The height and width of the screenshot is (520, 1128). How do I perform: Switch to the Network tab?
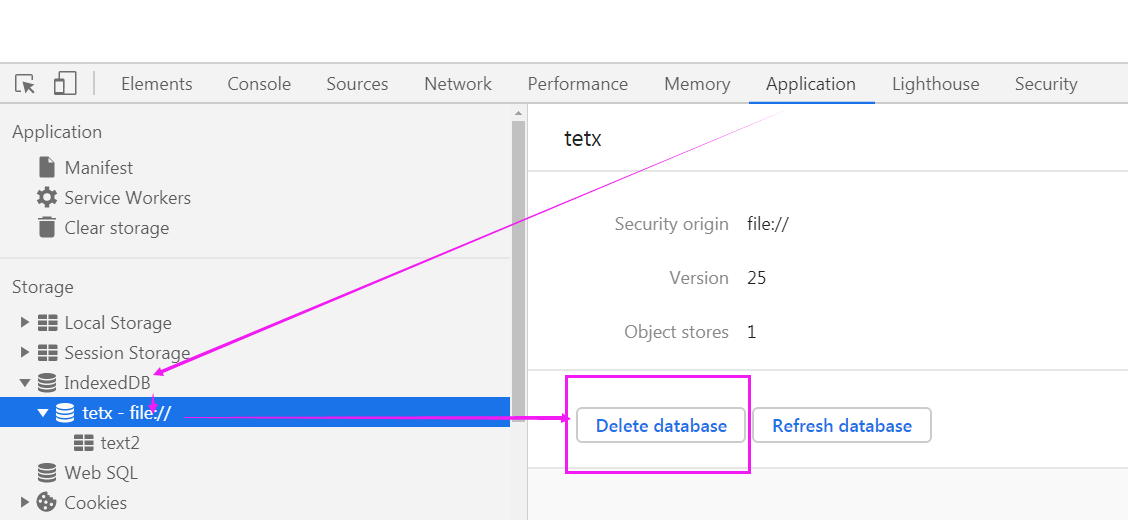pyautogui.click(x=457, y=84)
